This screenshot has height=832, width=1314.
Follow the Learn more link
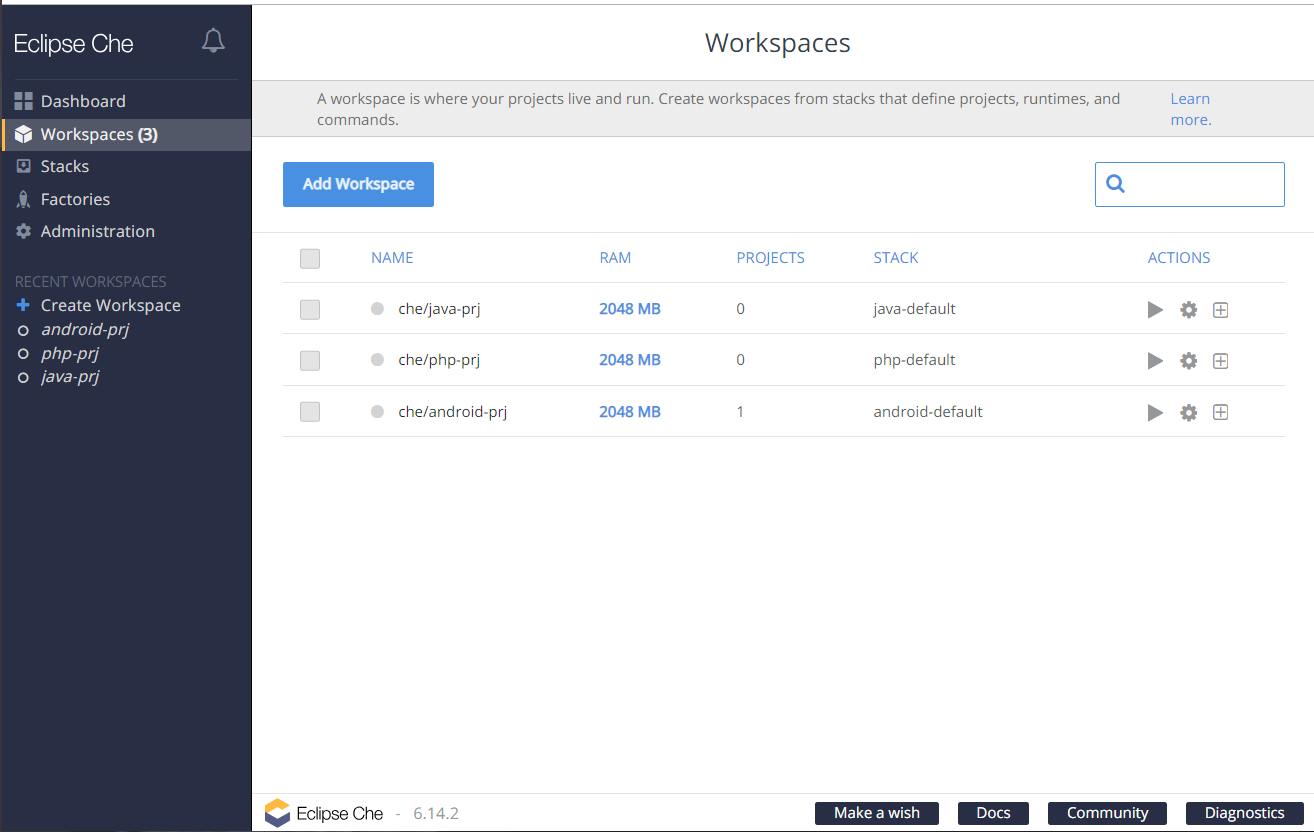(x=1191, y=109)
